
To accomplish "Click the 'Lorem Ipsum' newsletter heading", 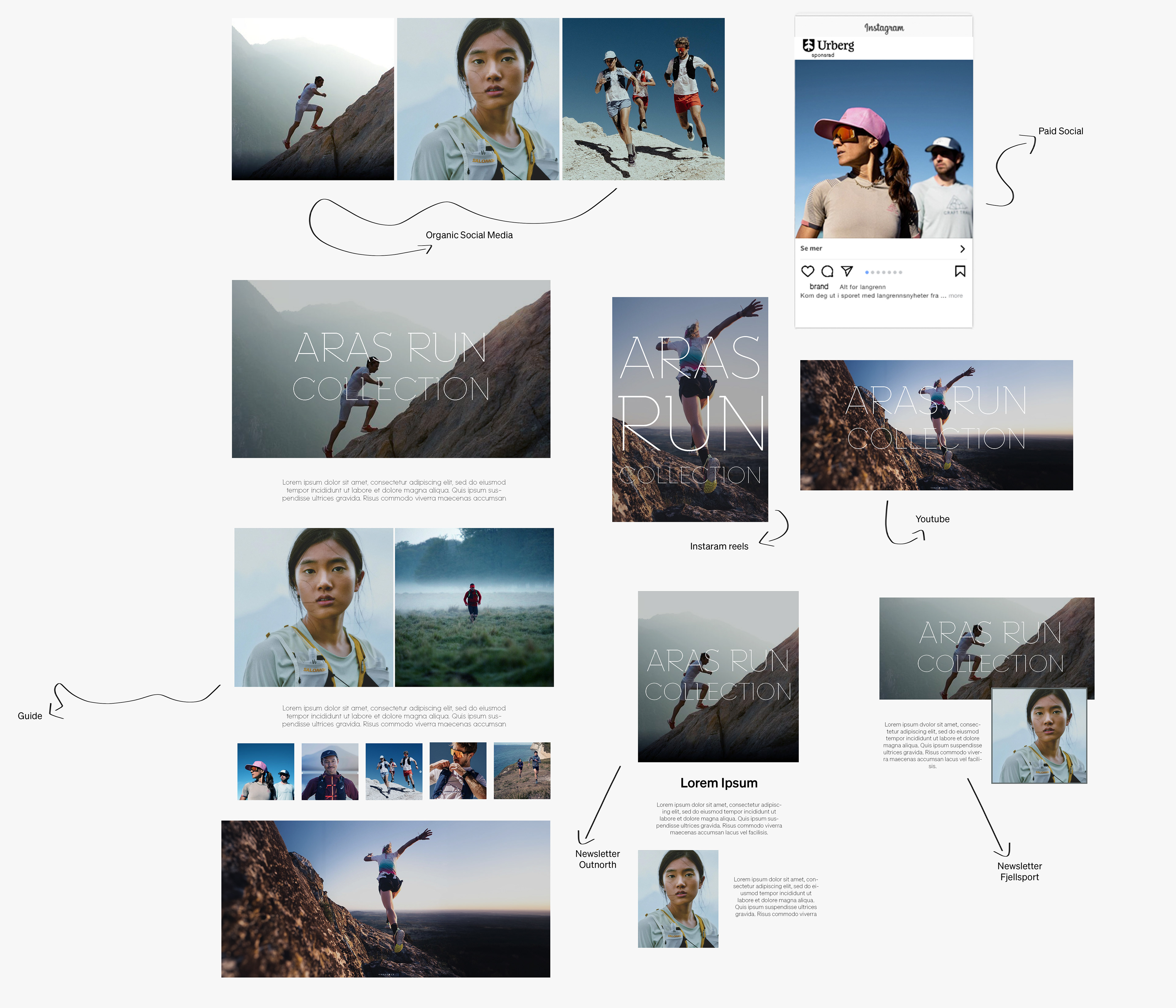I will 718,783.
